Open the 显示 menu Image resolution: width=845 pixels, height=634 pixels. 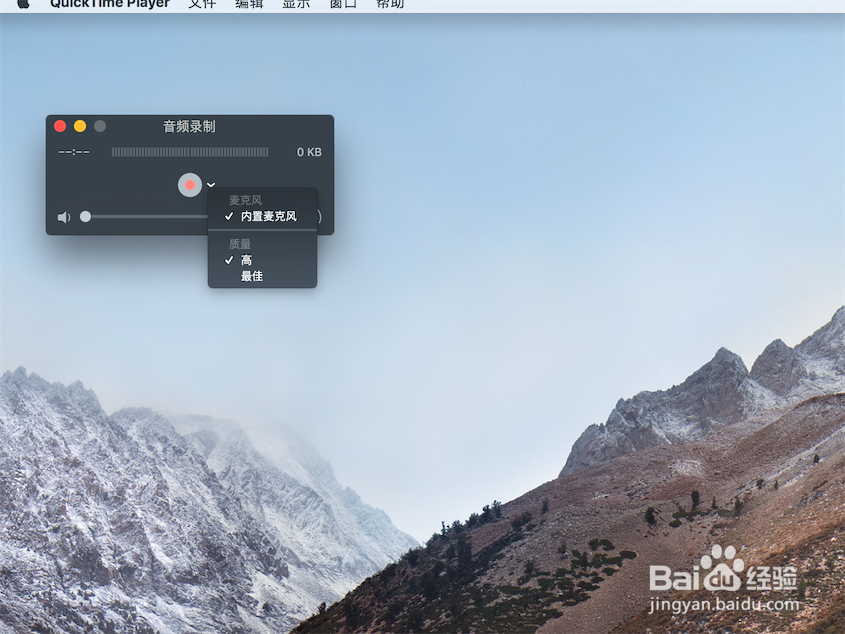295,4
